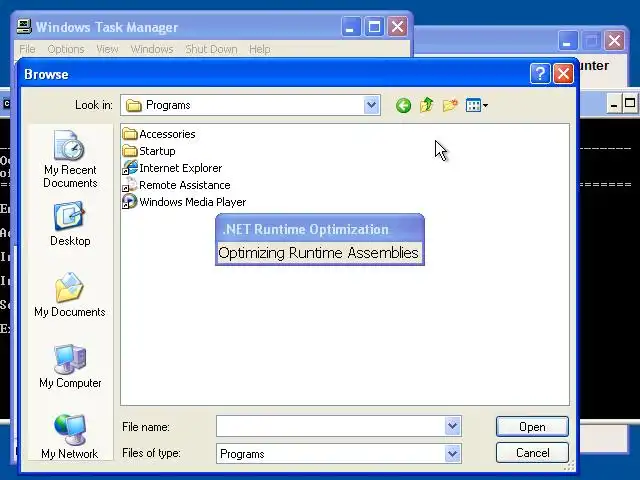Expand the Look in folder dropdown
Image resolution: width=640 pixels, height=480 pixels.
tap(371, 105)
